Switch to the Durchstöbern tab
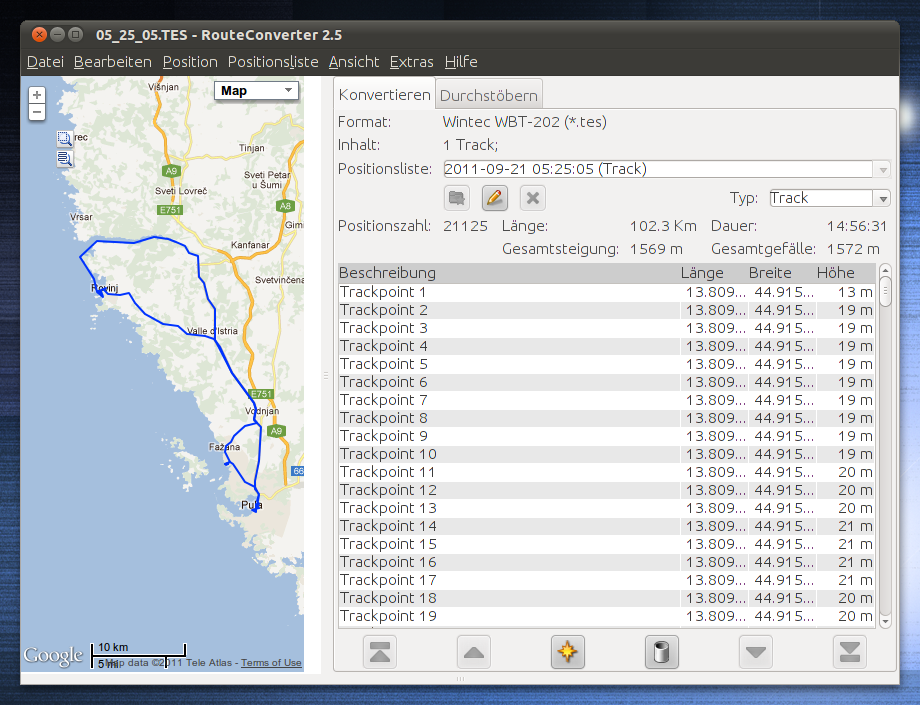The image size is (920, 705). (x=489, y=96)
